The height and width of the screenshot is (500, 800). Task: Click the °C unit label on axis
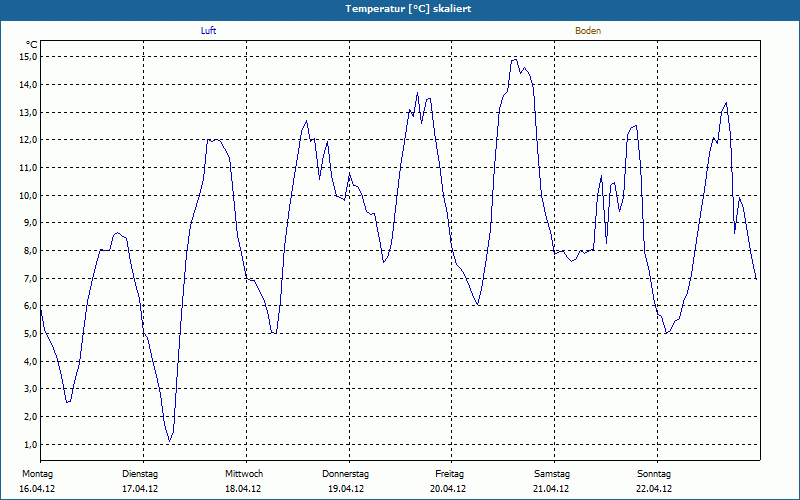(x=32, y=45)
